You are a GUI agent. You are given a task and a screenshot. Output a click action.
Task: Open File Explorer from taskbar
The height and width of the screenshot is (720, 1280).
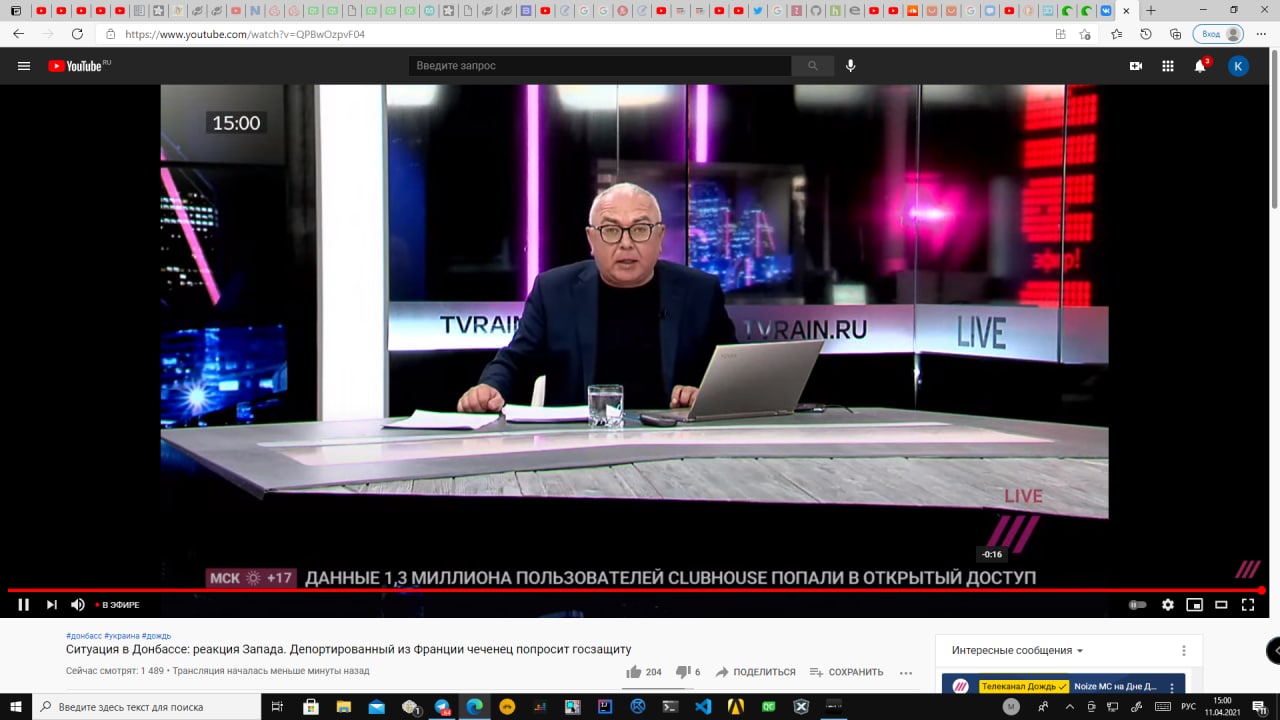pos(344,706)
